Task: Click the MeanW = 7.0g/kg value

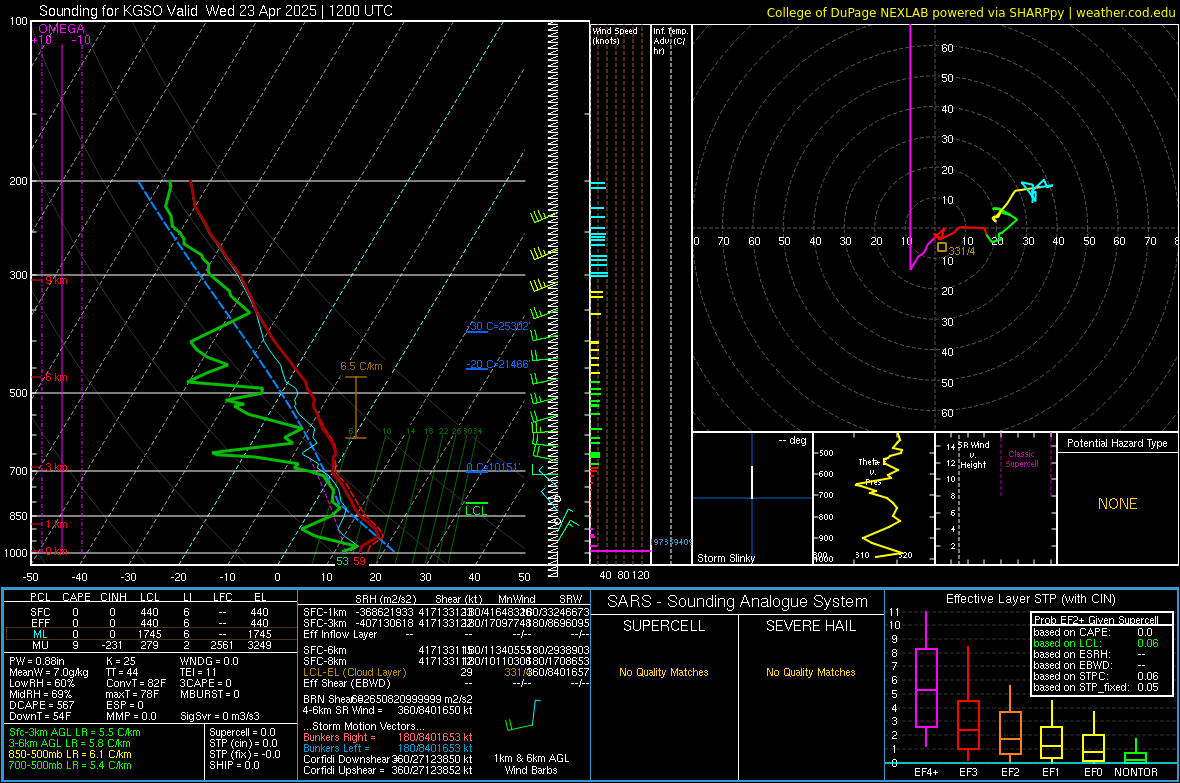Action: click(x=49, y=672)
